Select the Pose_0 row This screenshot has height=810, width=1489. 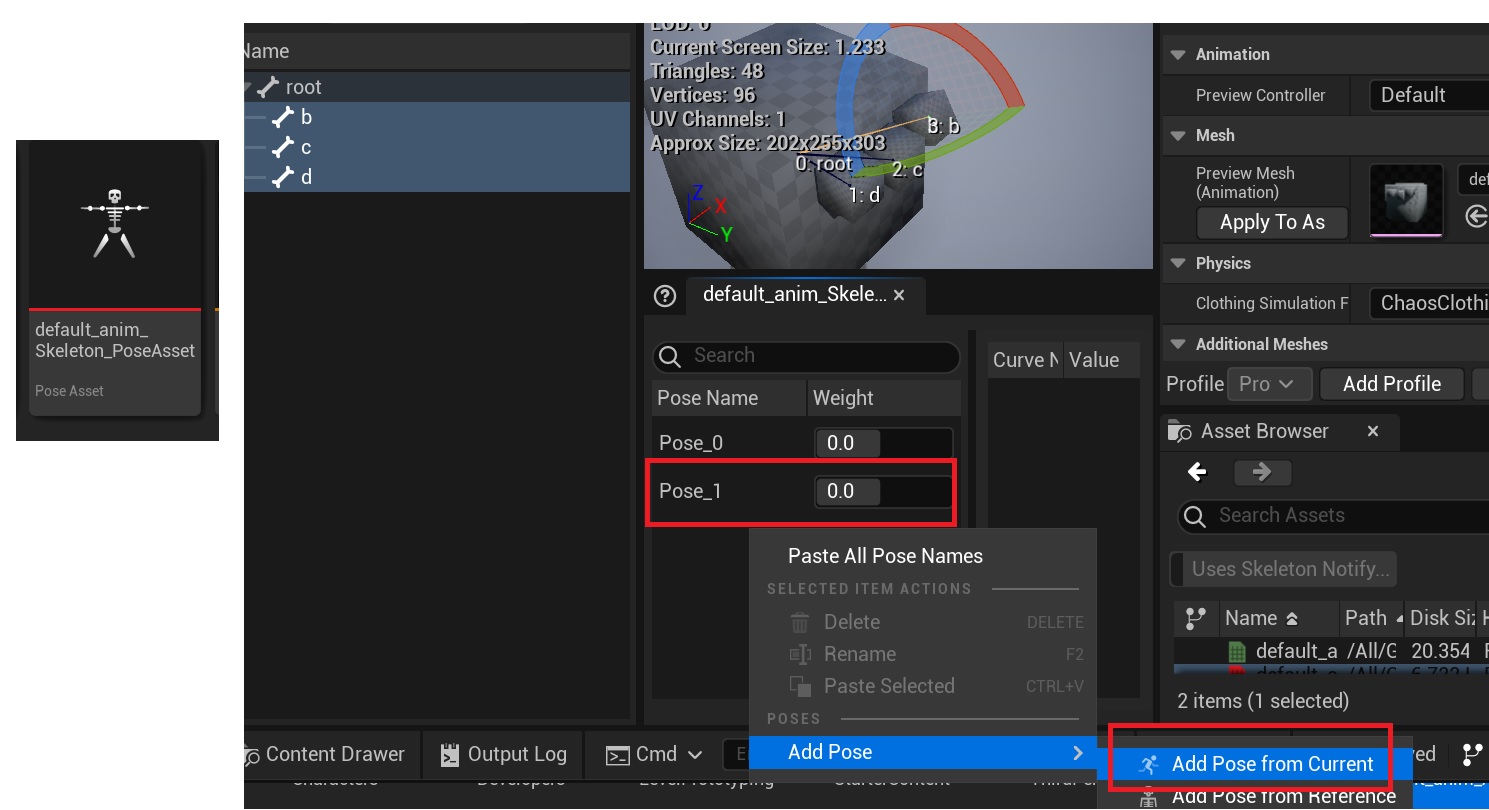(x=804, y=442)
